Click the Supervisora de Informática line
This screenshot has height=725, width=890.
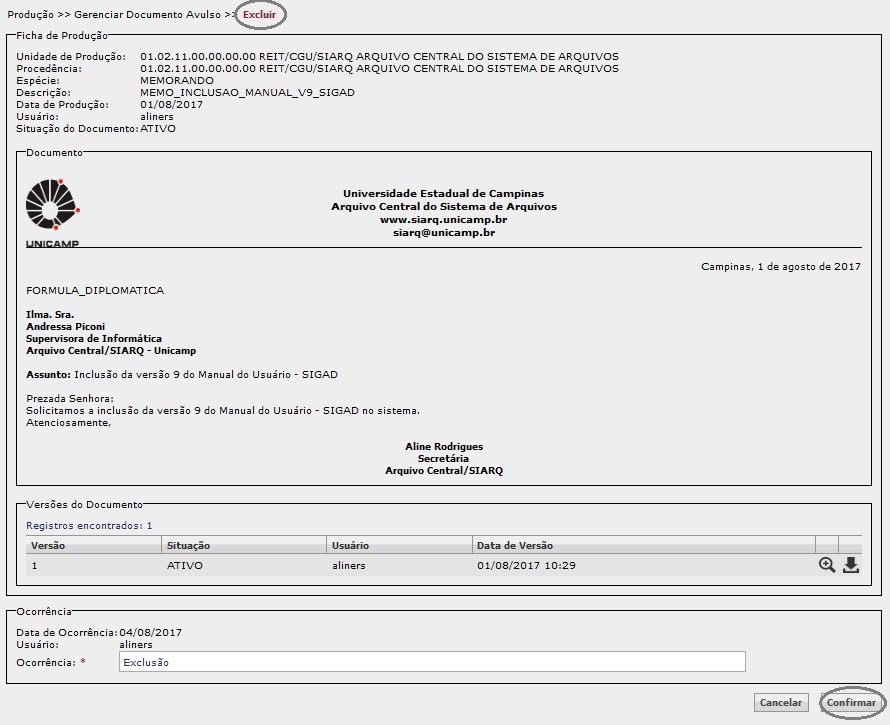tap(94, 338)
